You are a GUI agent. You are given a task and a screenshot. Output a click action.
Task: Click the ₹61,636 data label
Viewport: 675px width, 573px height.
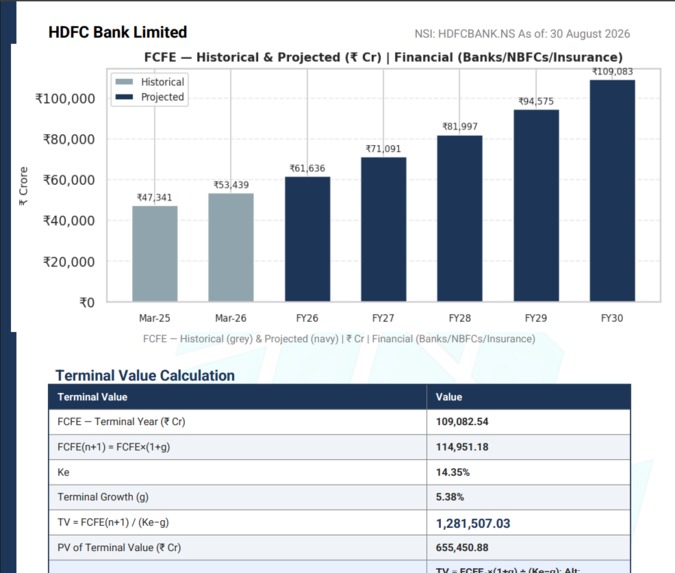pos(307,168)
